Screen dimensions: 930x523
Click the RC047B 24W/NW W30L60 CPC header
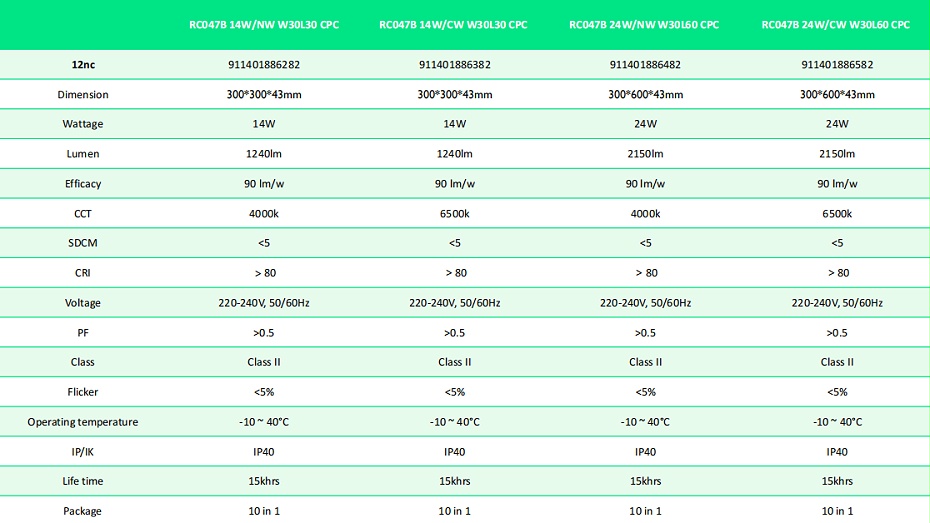[x=644, y=25]
